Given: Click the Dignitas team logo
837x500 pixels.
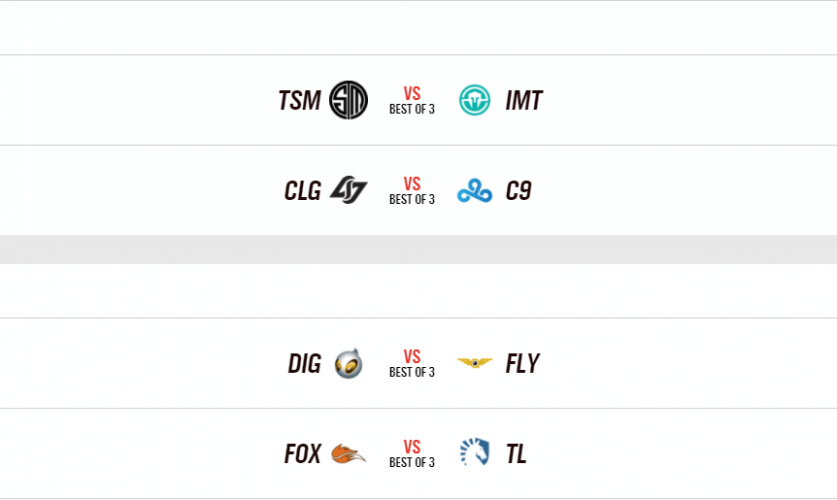Looking at the screenshot, I should (348, 364).
